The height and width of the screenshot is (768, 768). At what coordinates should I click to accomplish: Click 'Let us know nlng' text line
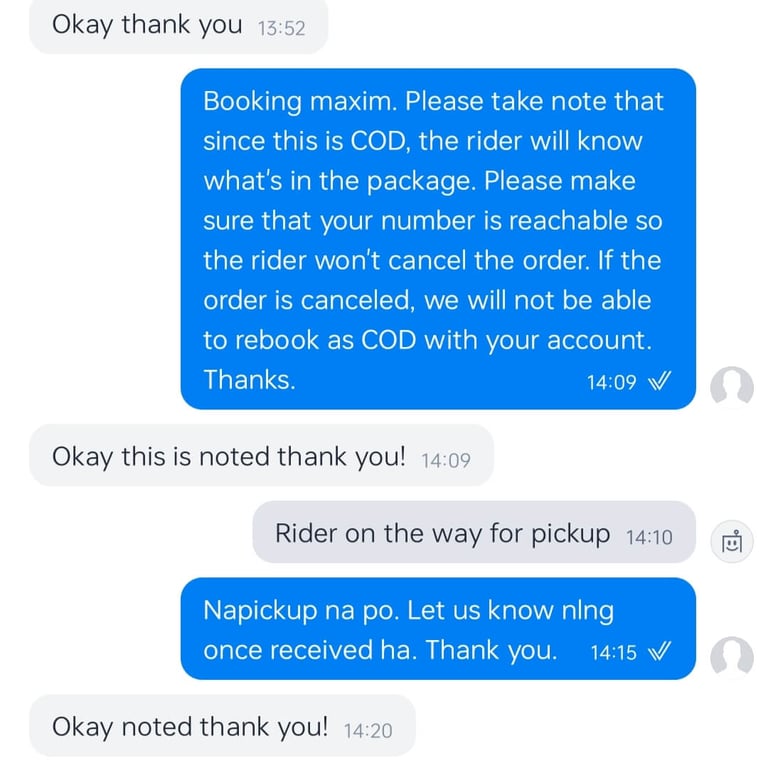[x=510, y=611]
